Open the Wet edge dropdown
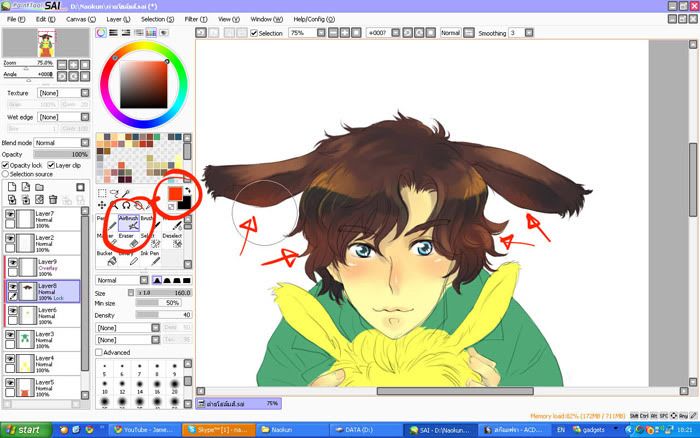The image size is (700, 438). (x=60, y=117)
